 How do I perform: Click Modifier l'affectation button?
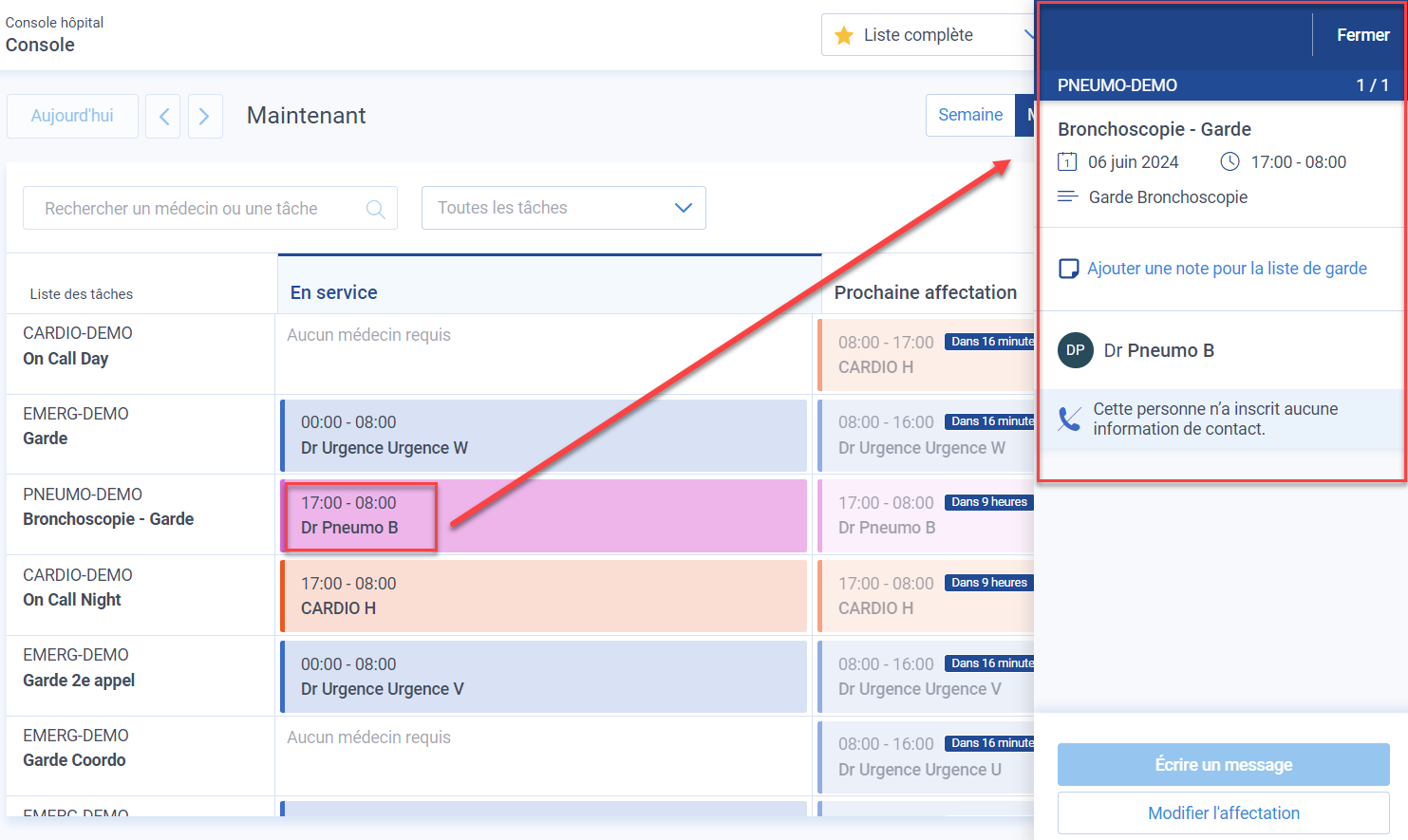click(1223, 812)
